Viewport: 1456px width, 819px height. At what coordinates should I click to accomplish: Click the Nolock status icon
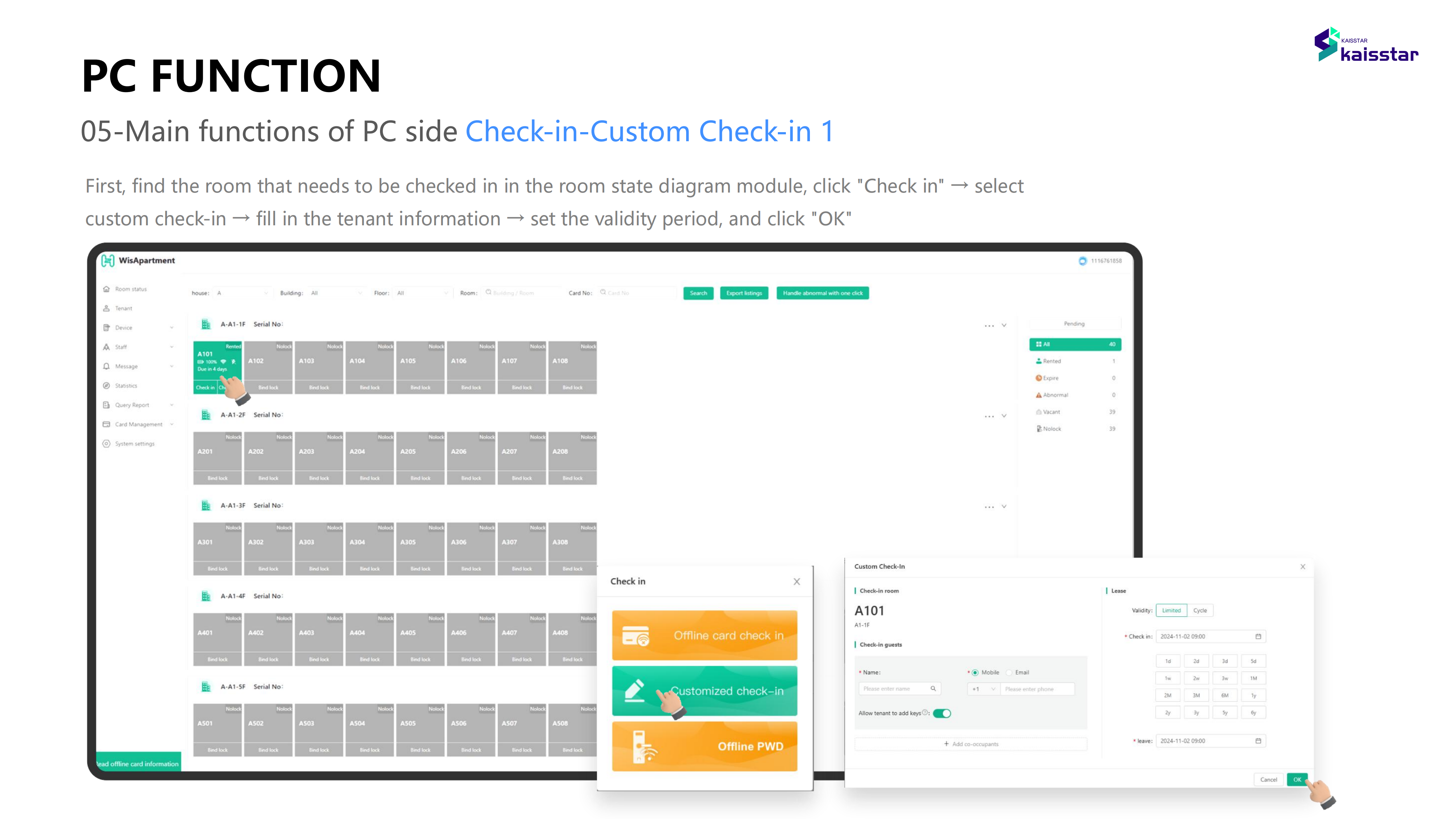click(1038, 429)
